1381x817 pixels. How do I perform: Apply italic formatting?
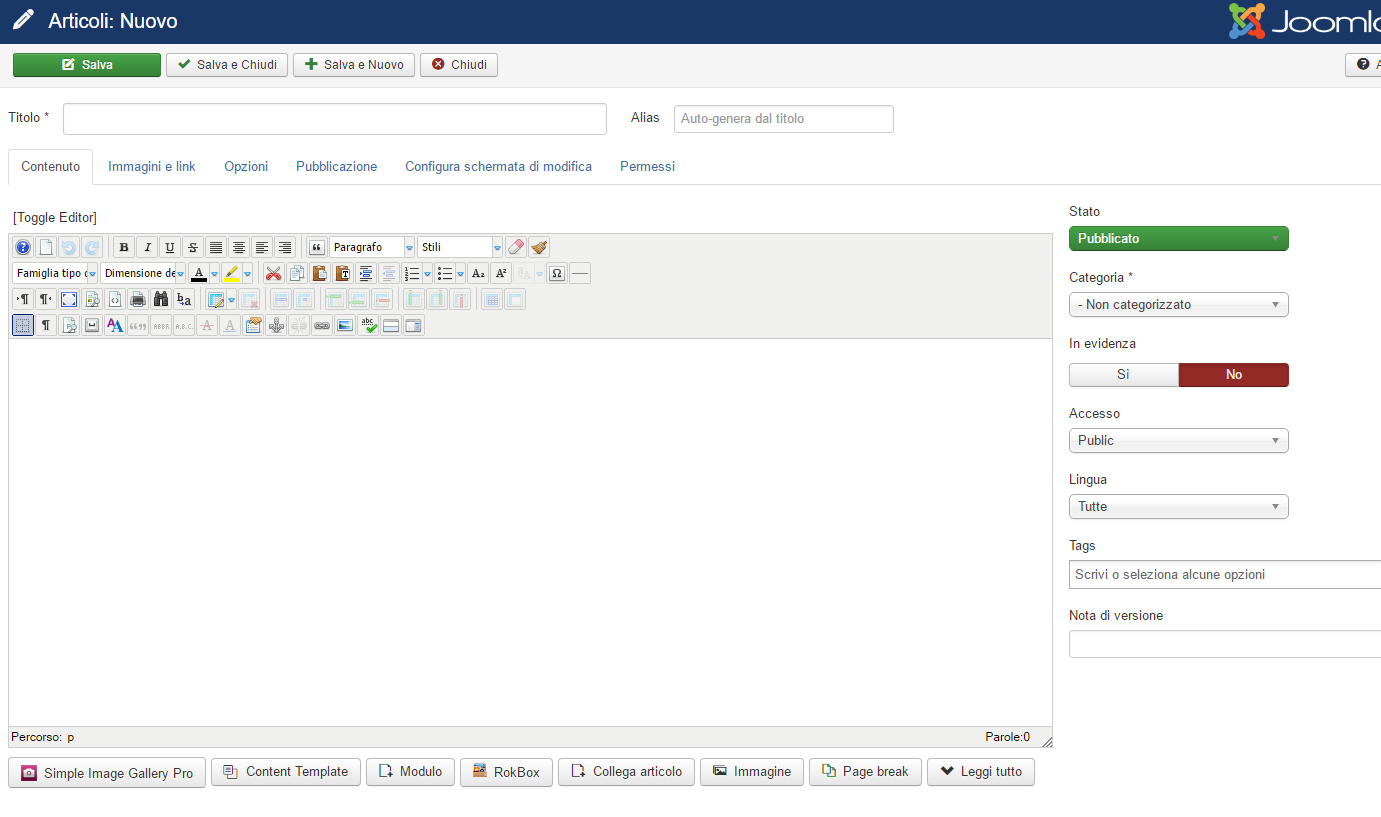[147, 247]
